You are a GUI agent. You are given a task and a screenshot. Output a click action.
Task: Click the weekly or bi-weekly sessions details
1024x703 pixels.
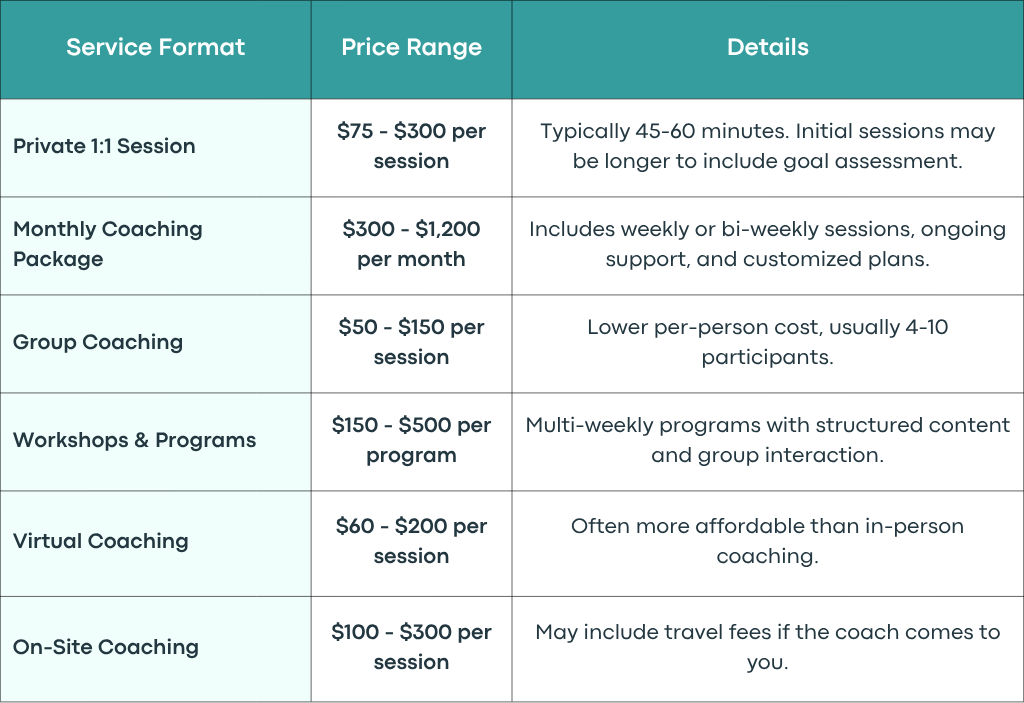[x=767, y=244]
